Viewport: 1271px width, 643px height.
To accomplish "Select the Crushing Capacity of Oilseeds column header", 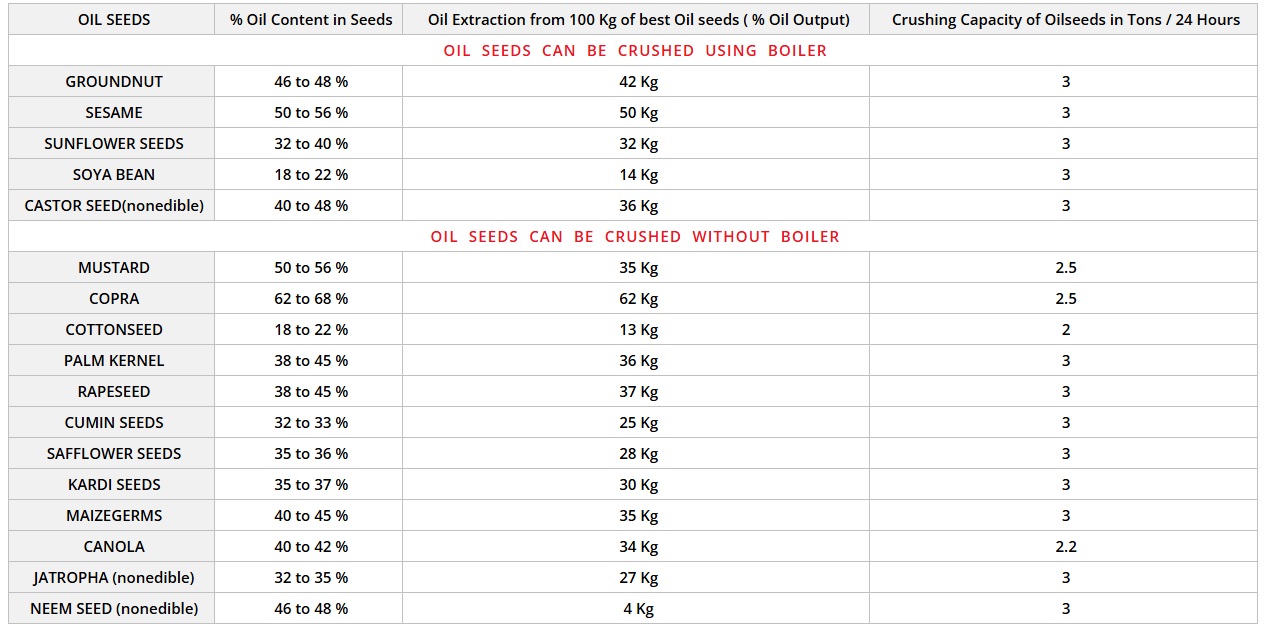I will click(1065, 19).
